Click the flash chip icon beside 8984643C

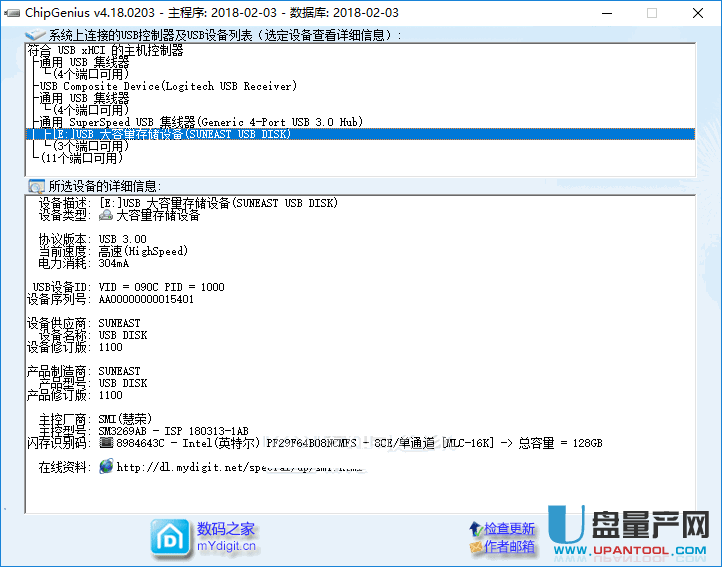[x=106, y=443]
